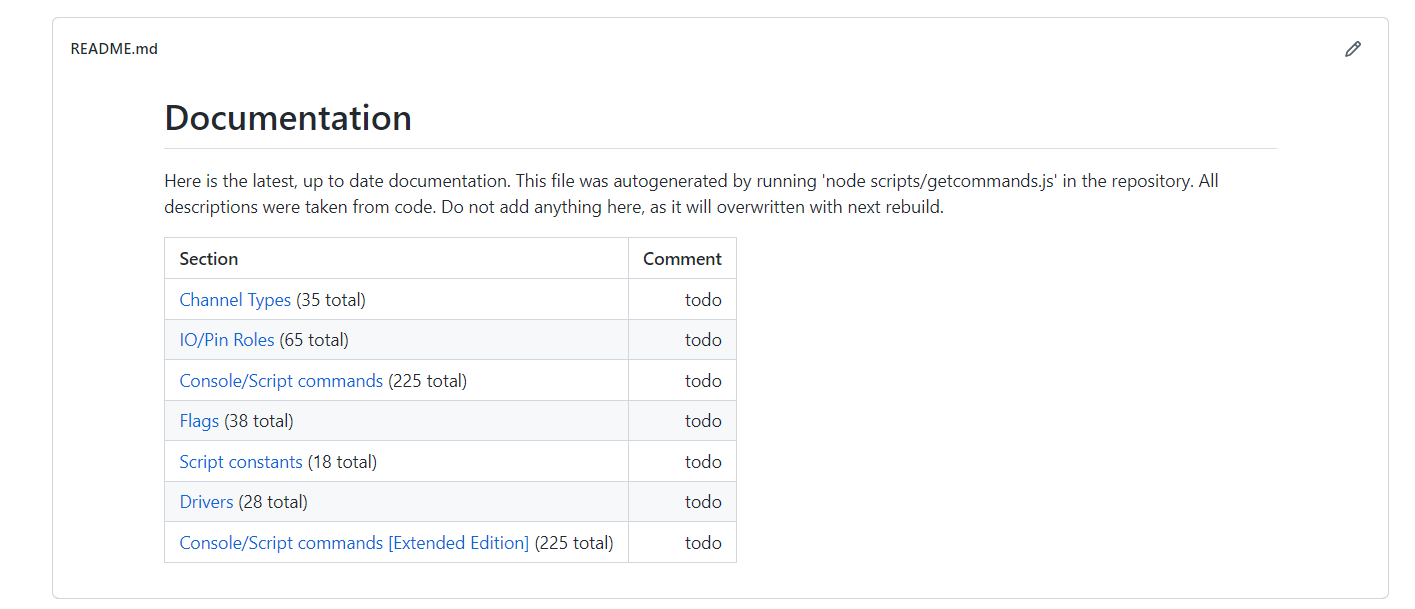Click the Documentation heading
Screen dimensions: 1415x609
(x=288, y=118)
